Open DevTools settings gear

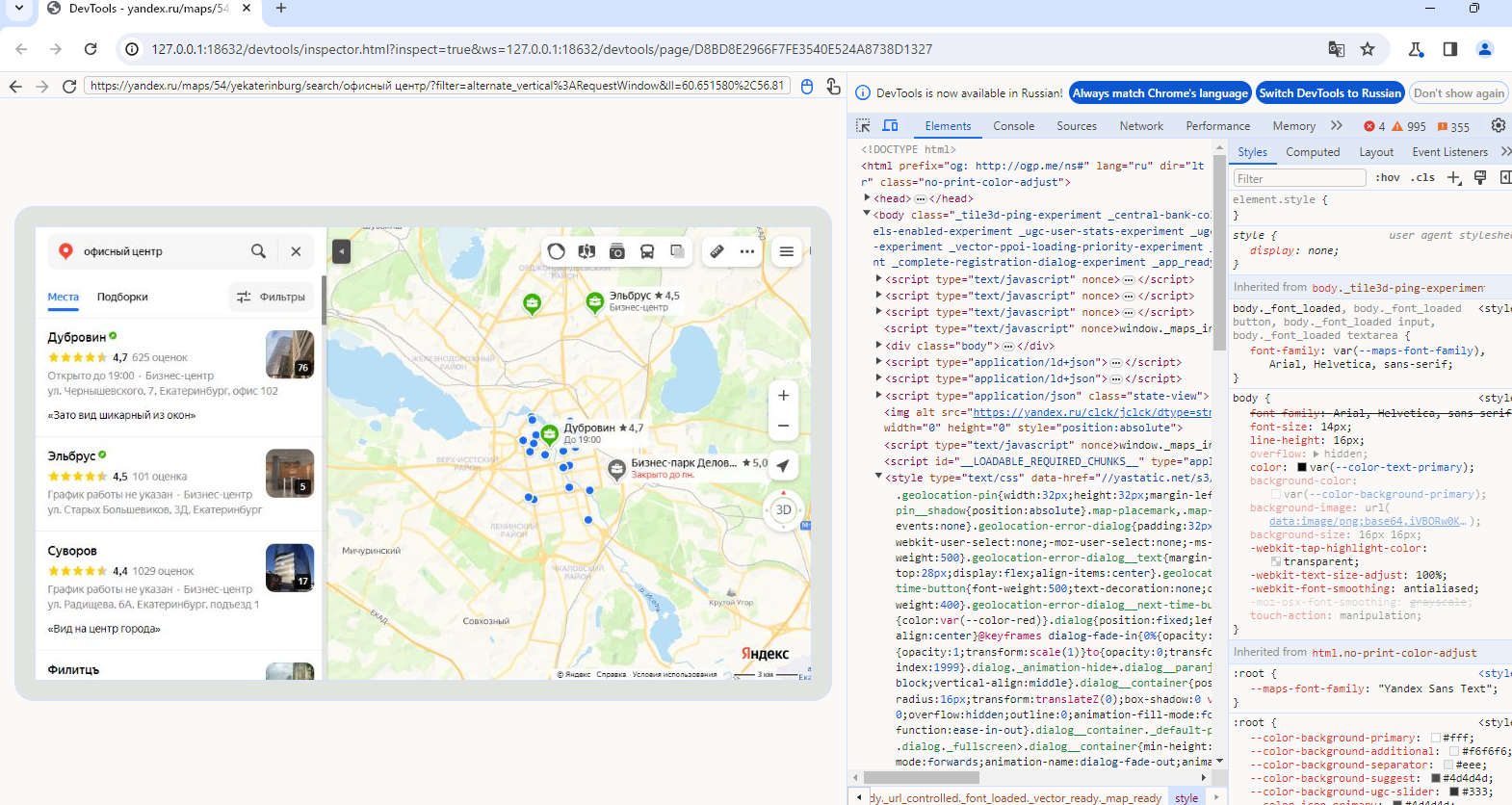tap(1498, 126)
